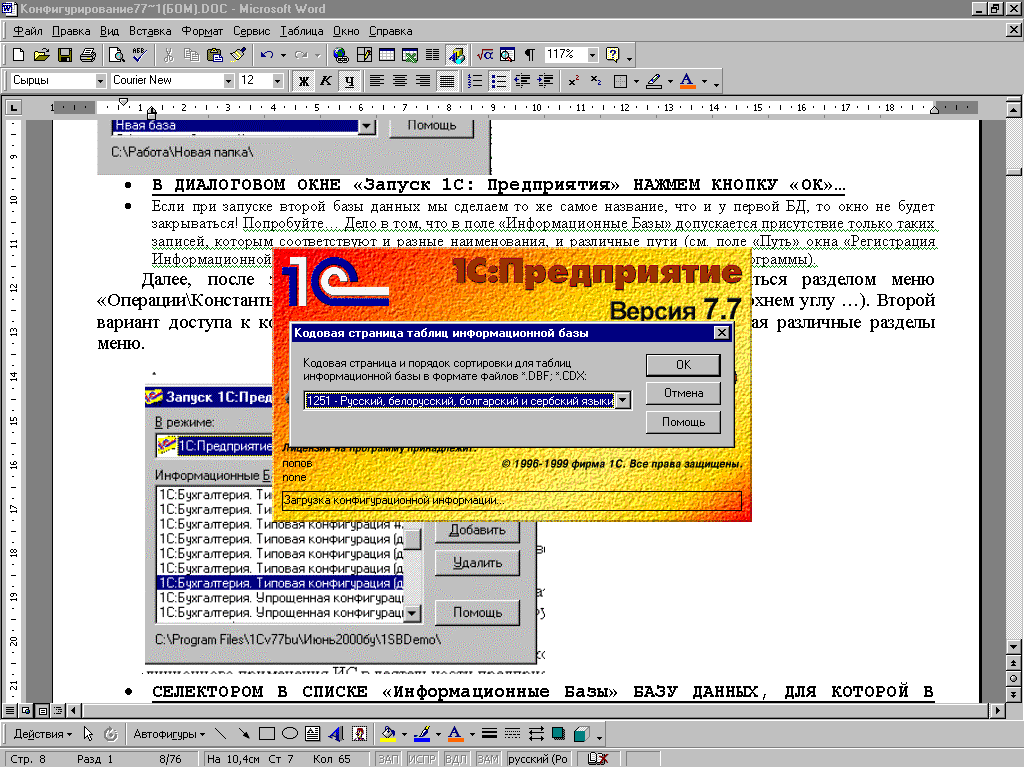
Task: Create a new blank document
Action: tap(18, 55)
